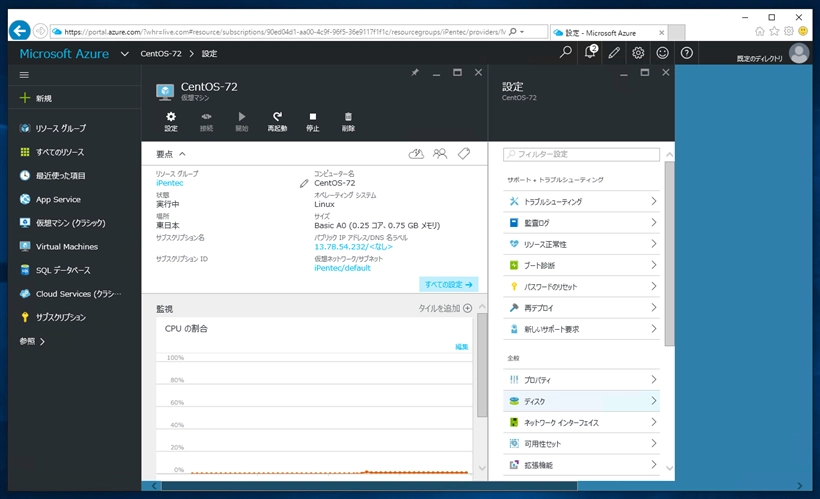
Task: Click 開始 start toolbar button
Action: pos(242,121)
